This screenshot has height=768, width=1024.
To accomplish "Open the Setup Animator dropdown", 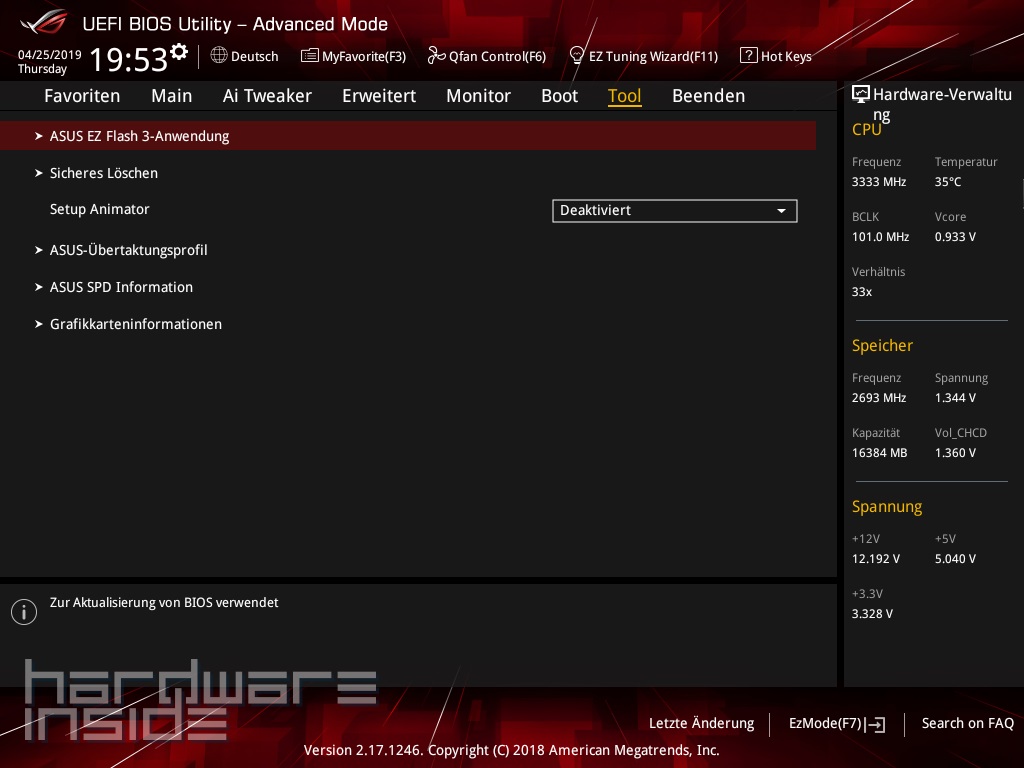I will point(675,211).
